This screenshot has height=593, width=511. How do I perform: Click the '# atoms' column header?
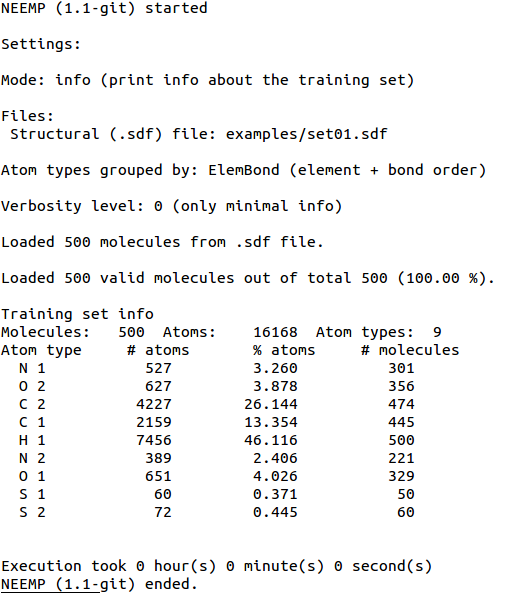click(x=158, y=350)
